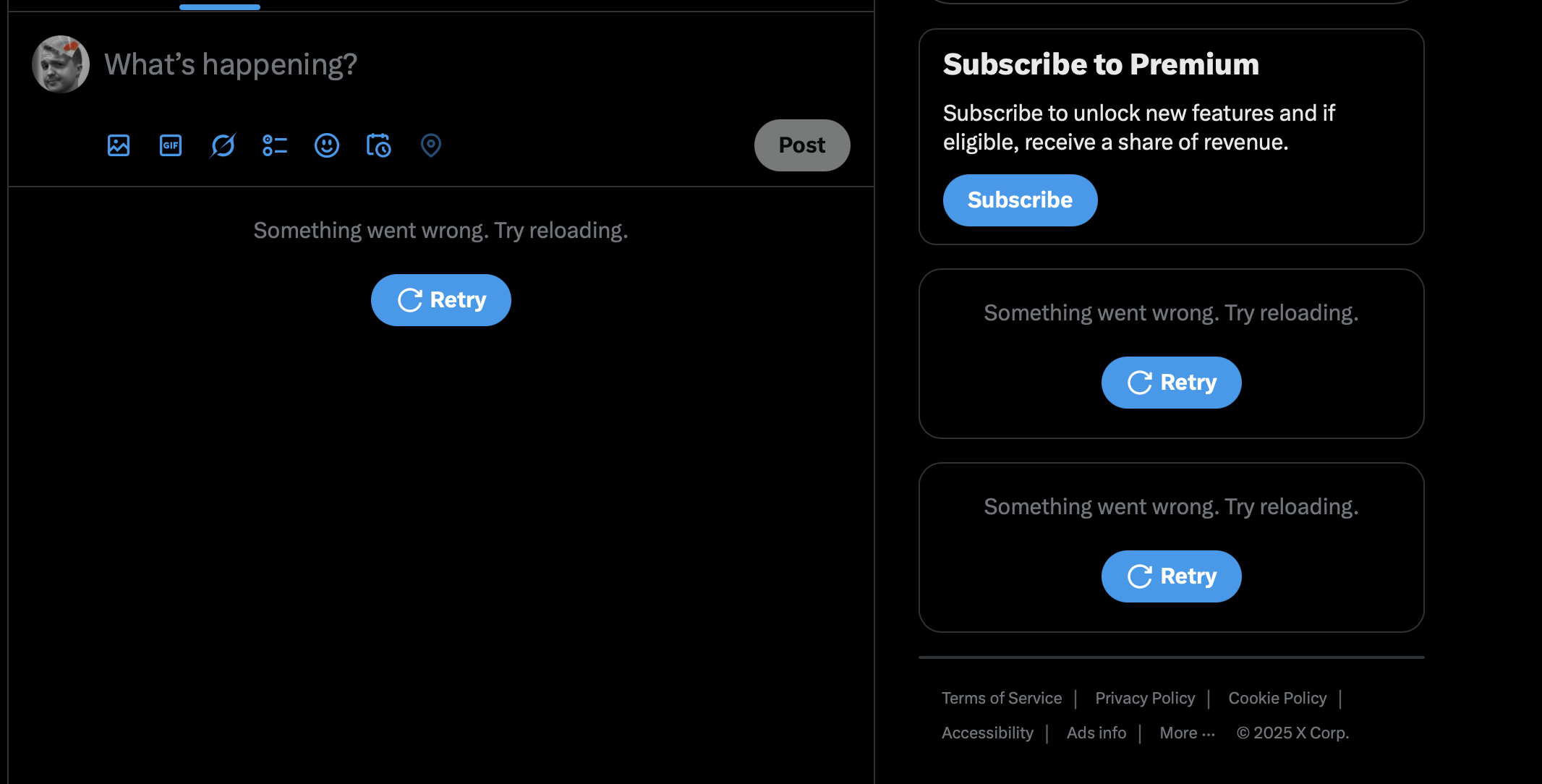Screen dimensions: 1542x784
Task: Open the Privacy Policy link
Action: 1145,698
